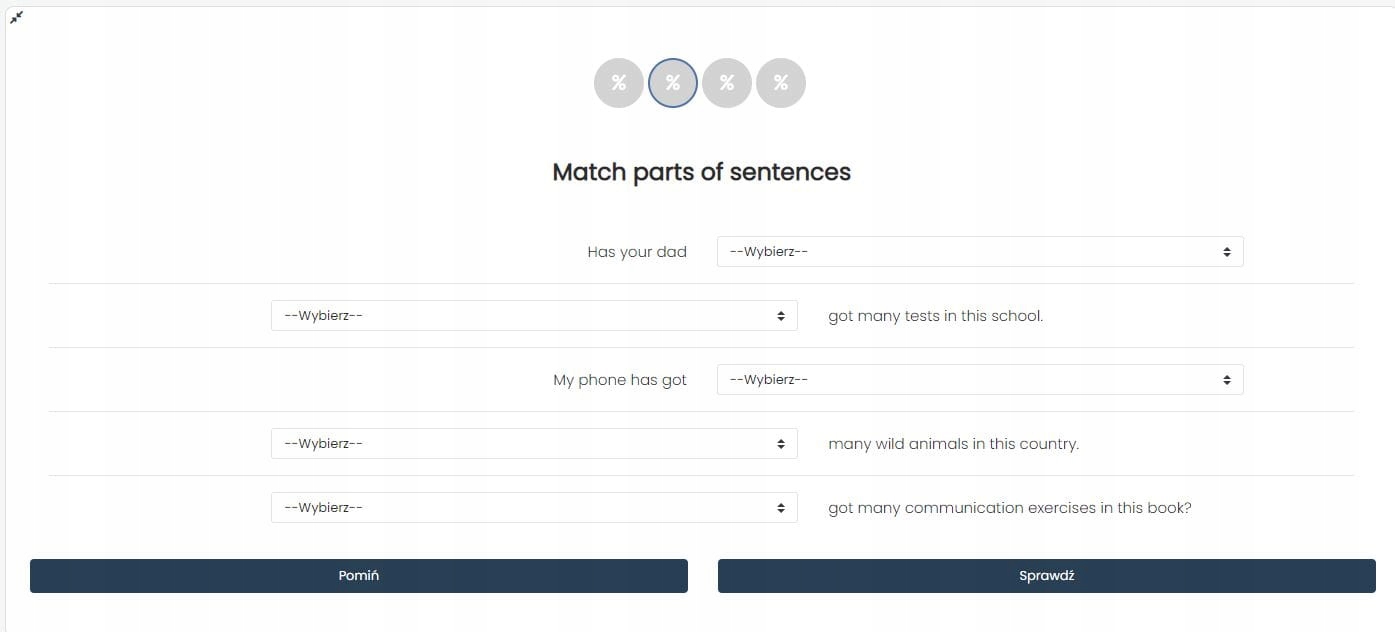Open the dropdown after "My phone has got"
Viewport: 1395px width, 632px height.
pos(979,380)
